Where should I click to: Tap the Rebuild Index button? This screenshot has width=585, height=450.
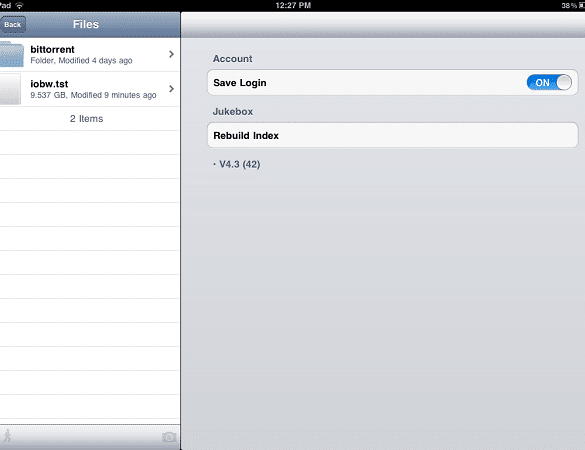(x=392, y=135)
